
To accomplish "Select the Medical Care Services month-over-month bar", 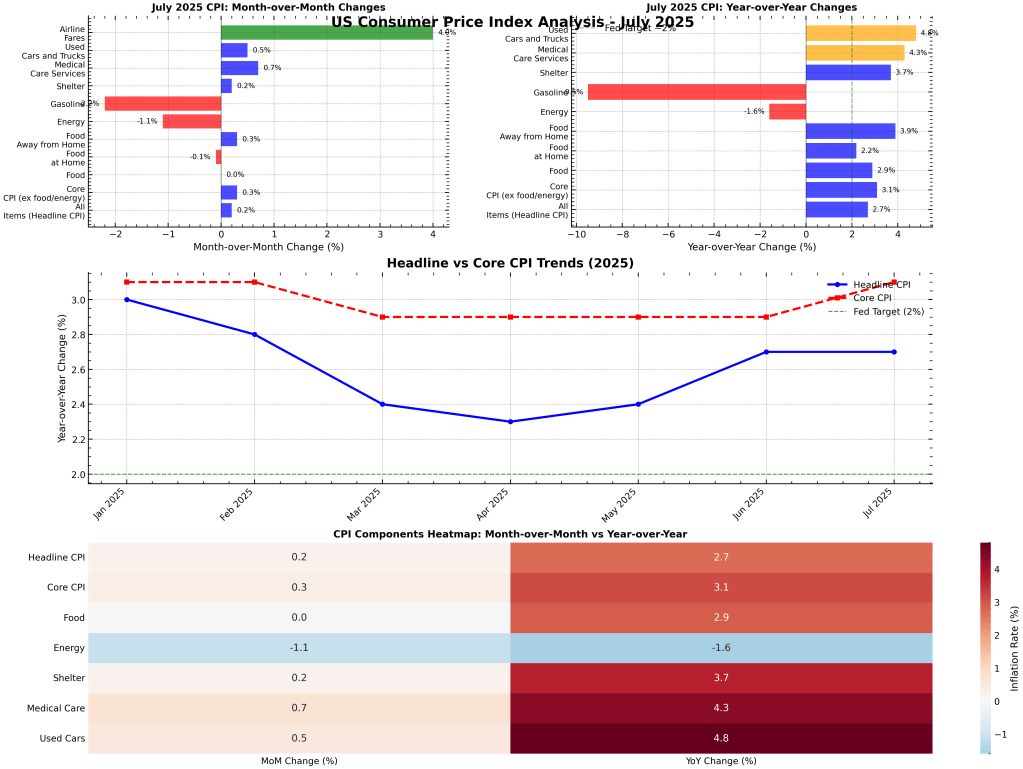I will (240, 68).
